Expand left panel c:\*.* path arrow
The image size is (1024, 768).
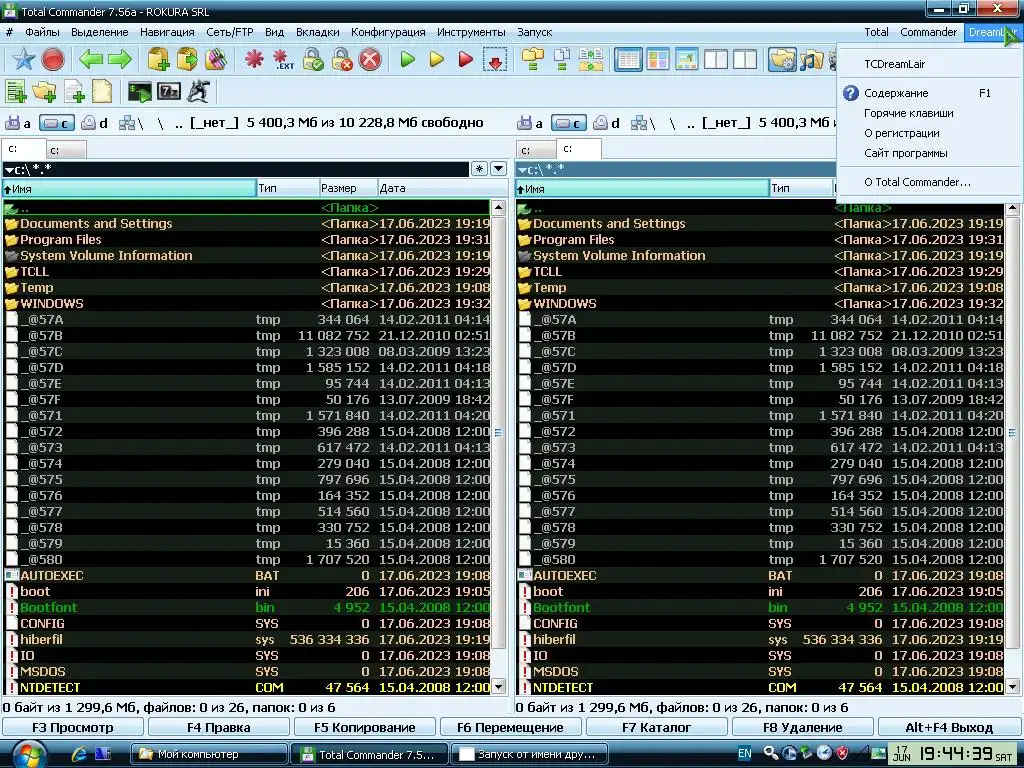[9, 170]
